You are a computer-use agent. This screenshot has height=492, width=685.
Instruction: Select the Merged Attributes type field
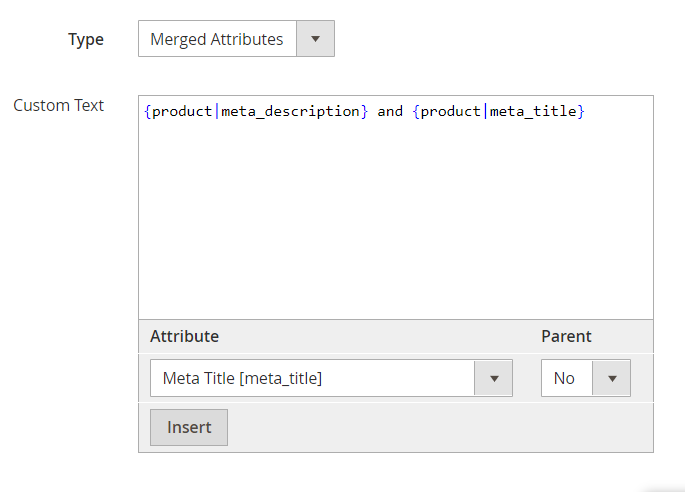coord(236,39)
